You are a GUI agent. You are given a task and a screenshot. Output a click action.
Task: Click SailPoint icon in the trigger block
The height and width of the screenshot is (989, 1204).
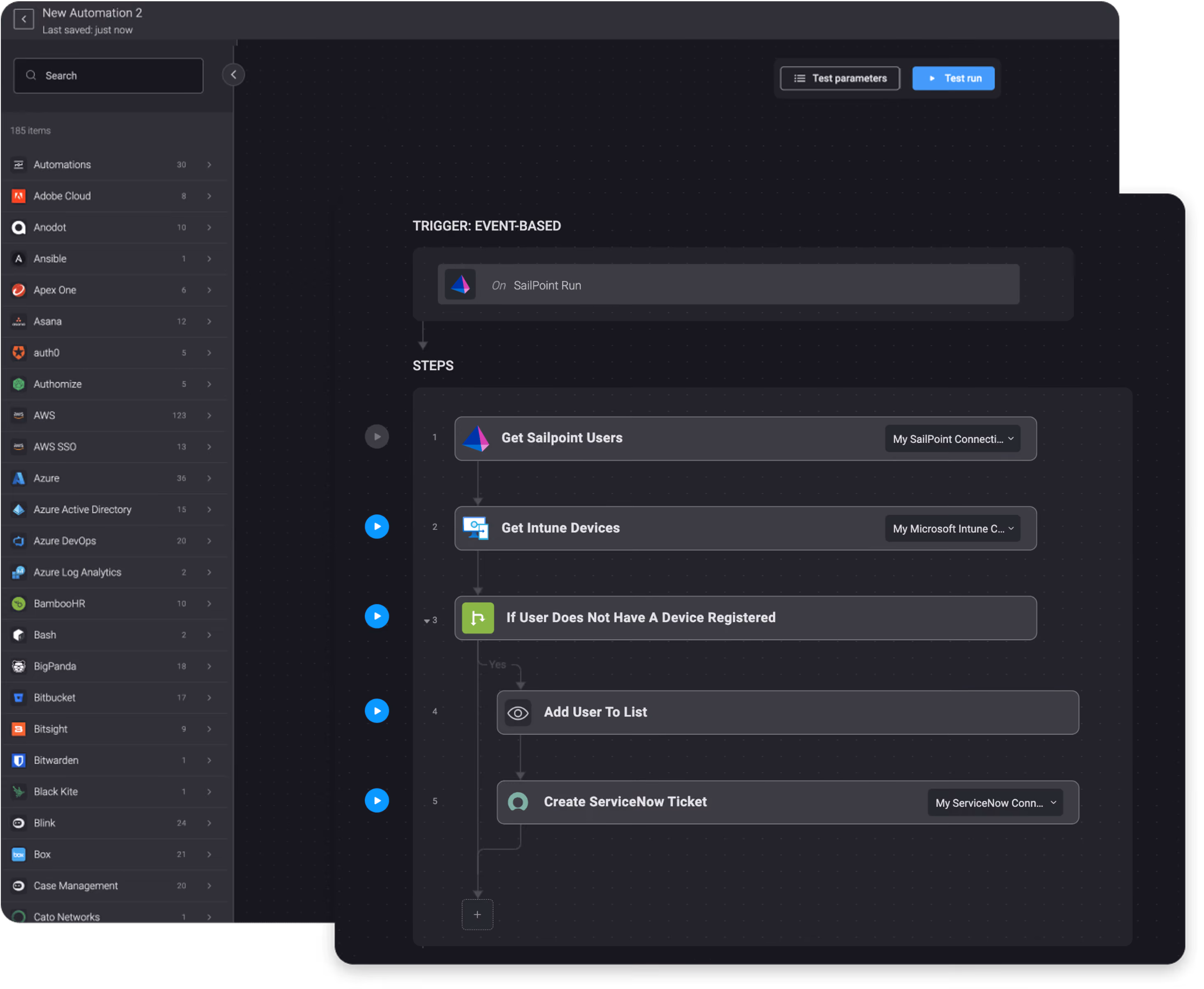coord(460,285)
